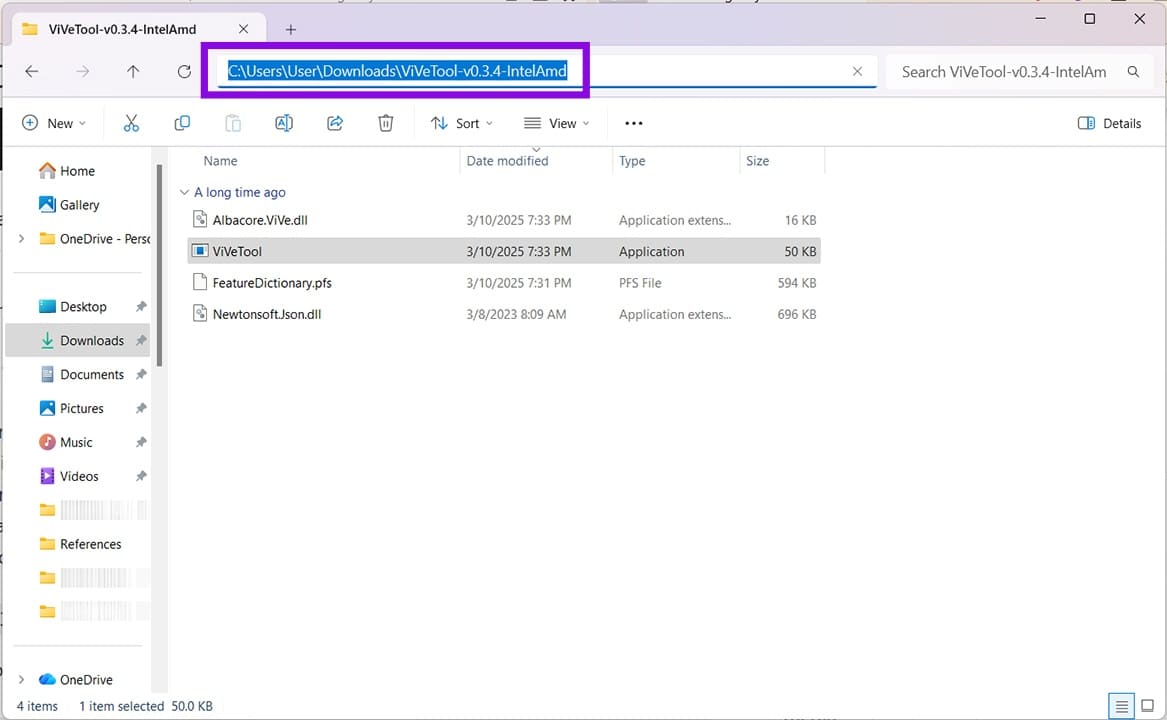Select the Albacore.ViVe.dll file name
This screenshot has height=720, width=1167.
coord(260,220)
